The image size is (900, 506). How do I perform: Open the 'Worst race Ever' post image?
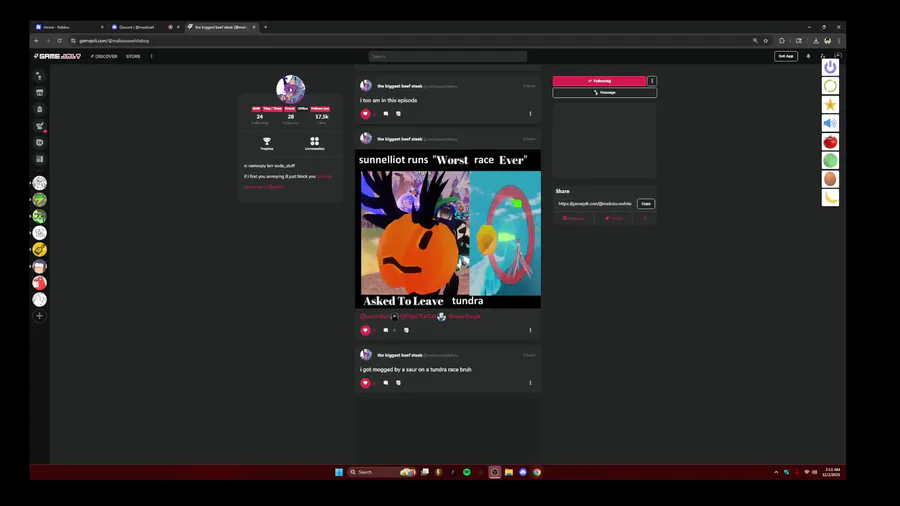pos(448,229)
